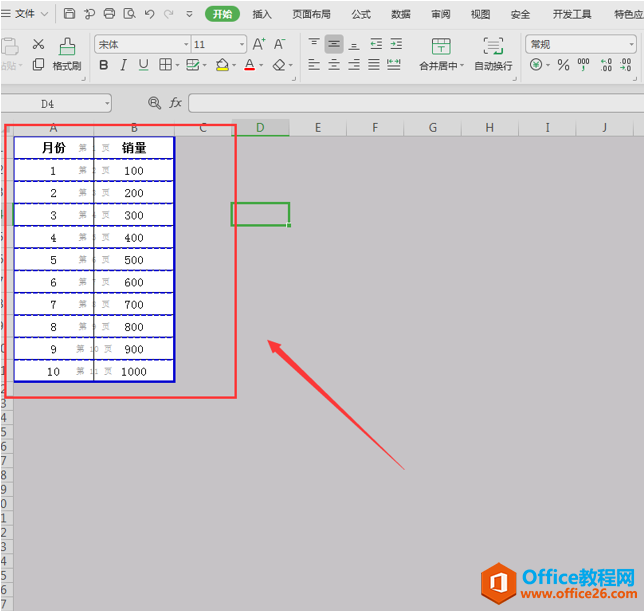Open the 文件 menu
The height and width of the screenshot is (611, 644).
click(25, 14)
